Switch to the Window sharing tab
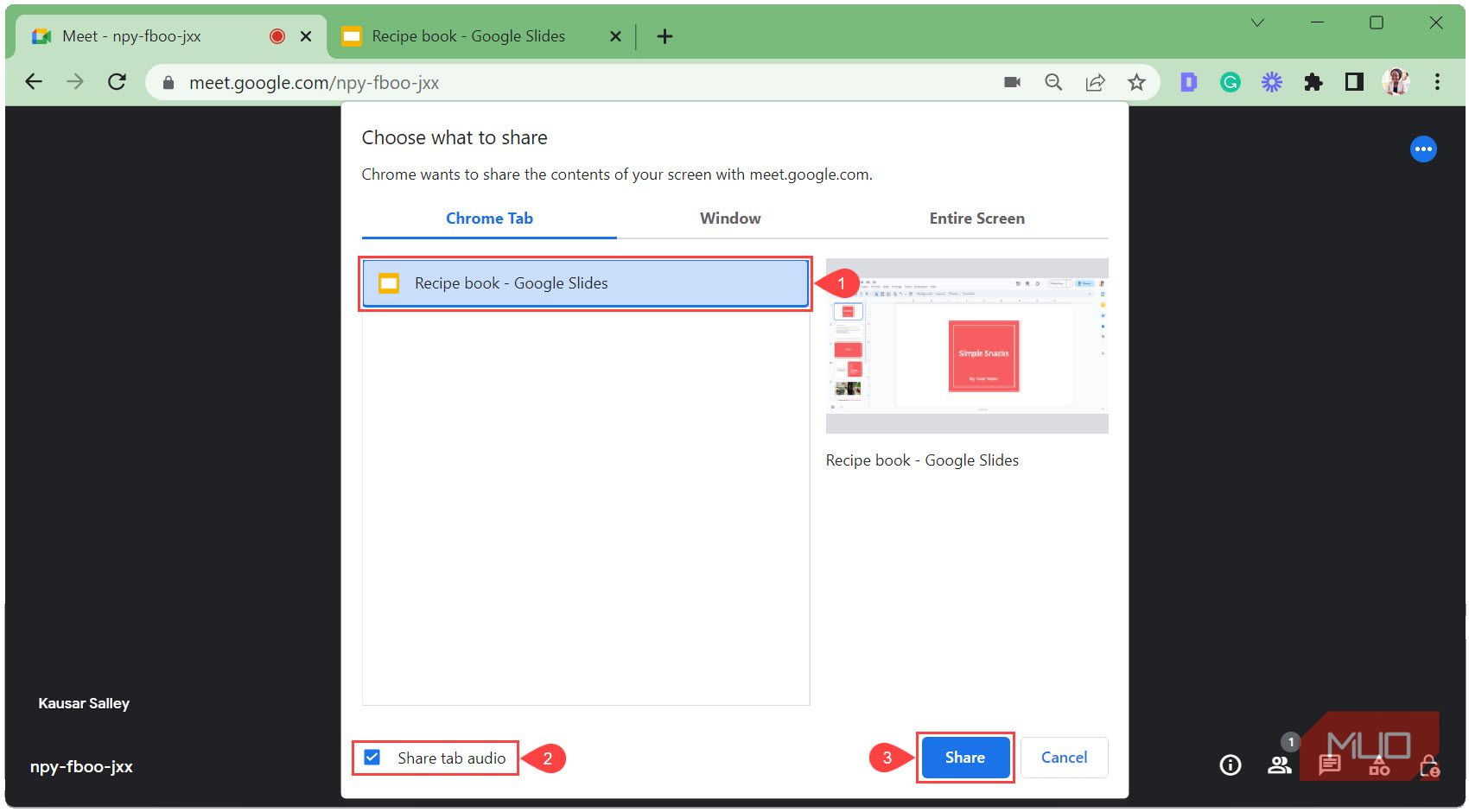This screenshot has height=812, width=1469. pyautogui.click(x=729, y=218)
